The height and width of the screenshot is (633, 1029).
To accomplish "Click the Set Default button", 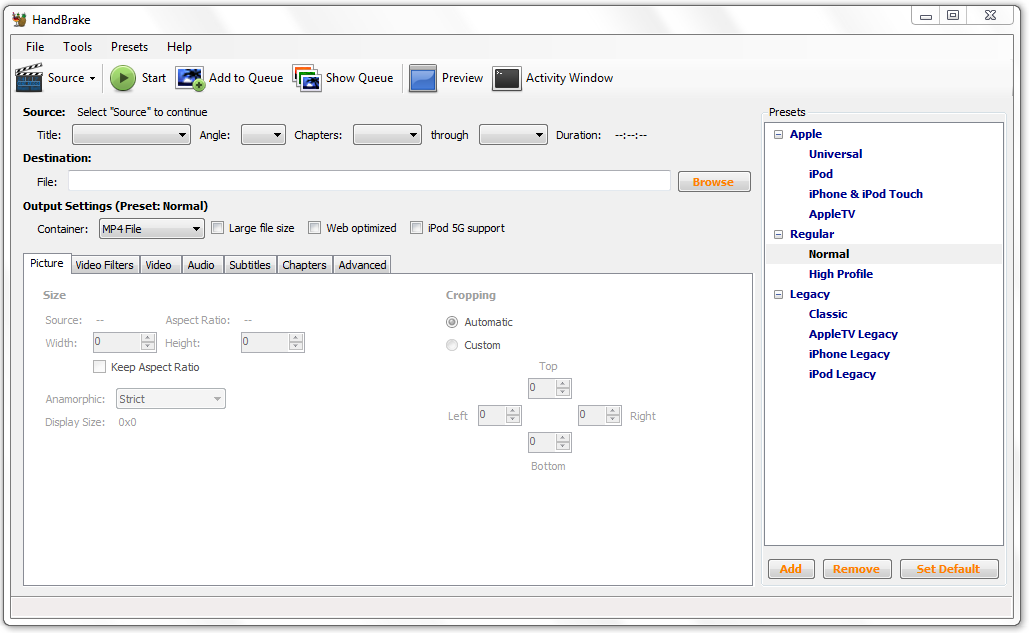I will (x=949, y=569).
